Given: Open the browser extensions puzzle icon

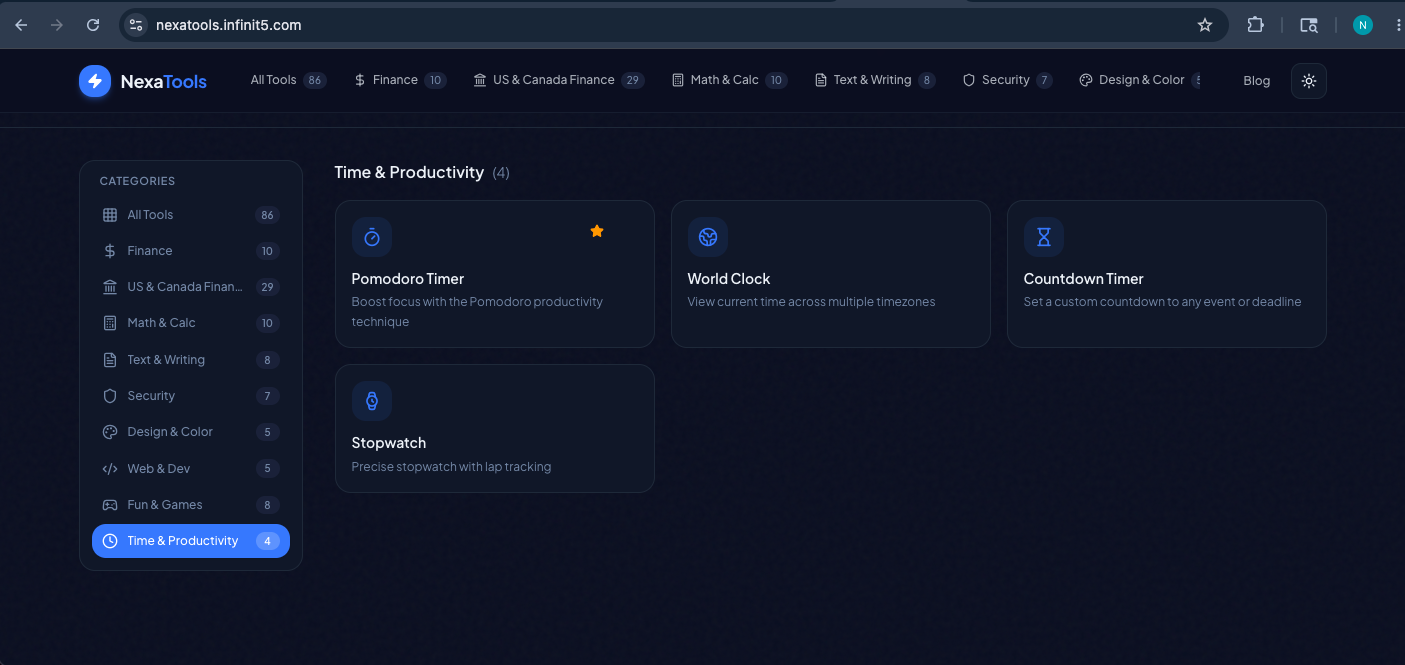Looking at the screenshot, I should (1255, 25).
